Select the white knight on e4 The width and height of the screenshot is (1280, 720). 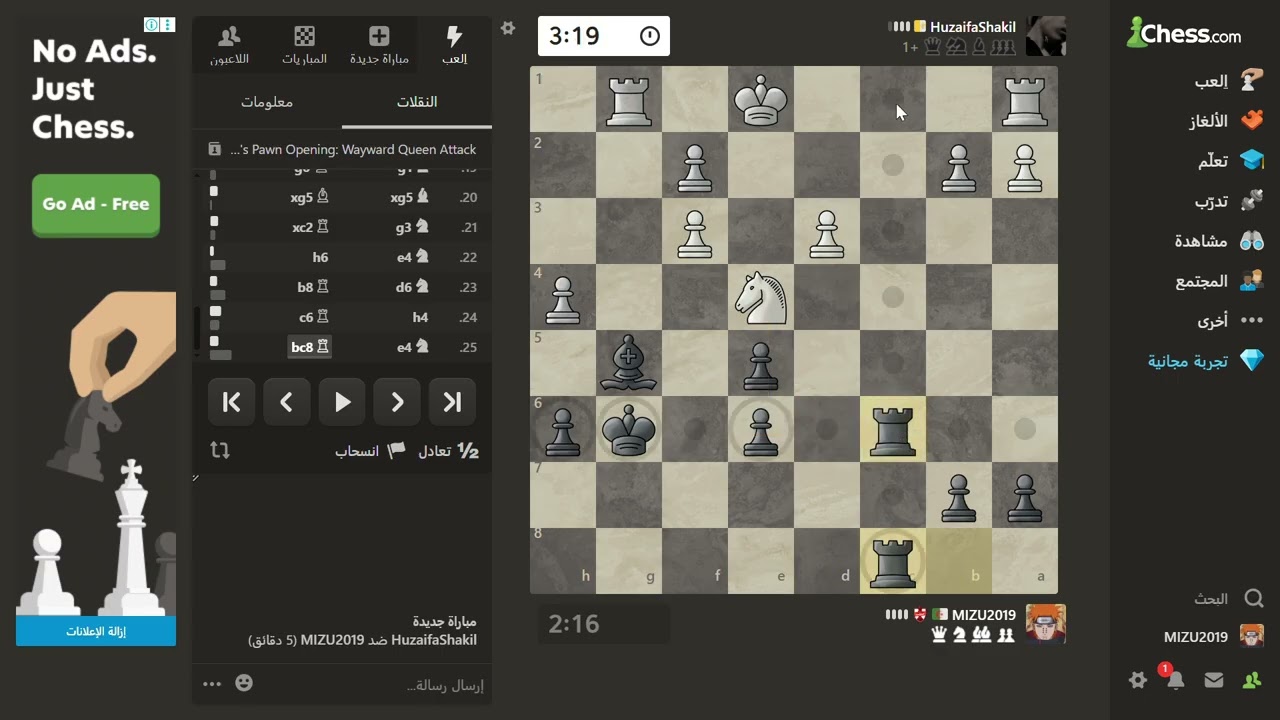761,297
